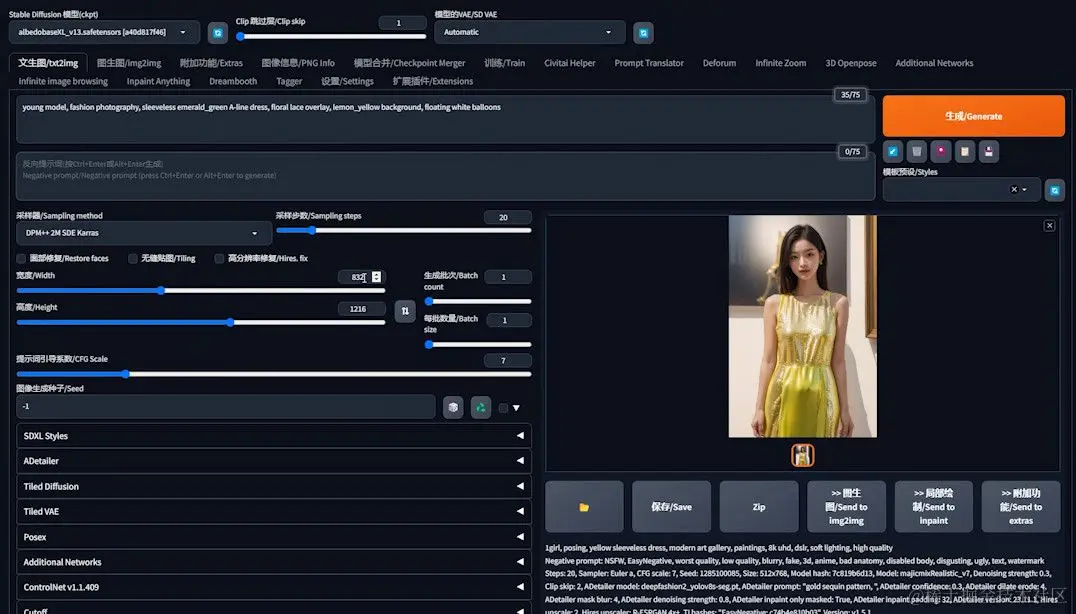This screenshot has width=1076, height=614.
Task: Clear the selected styles with the small X
Action: click(1014, 190)
